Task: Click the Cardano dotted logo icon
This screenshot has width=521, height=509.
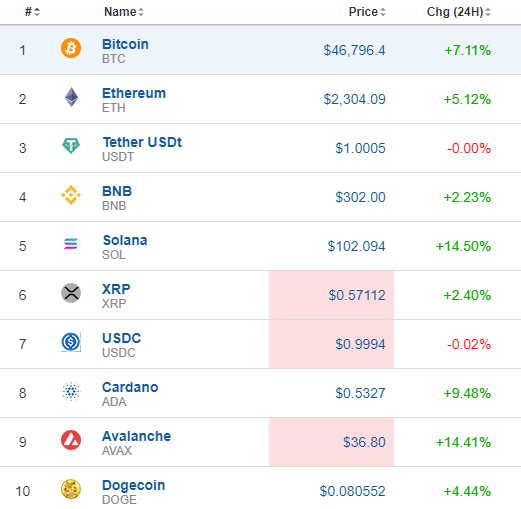Action: click(71, 391)
